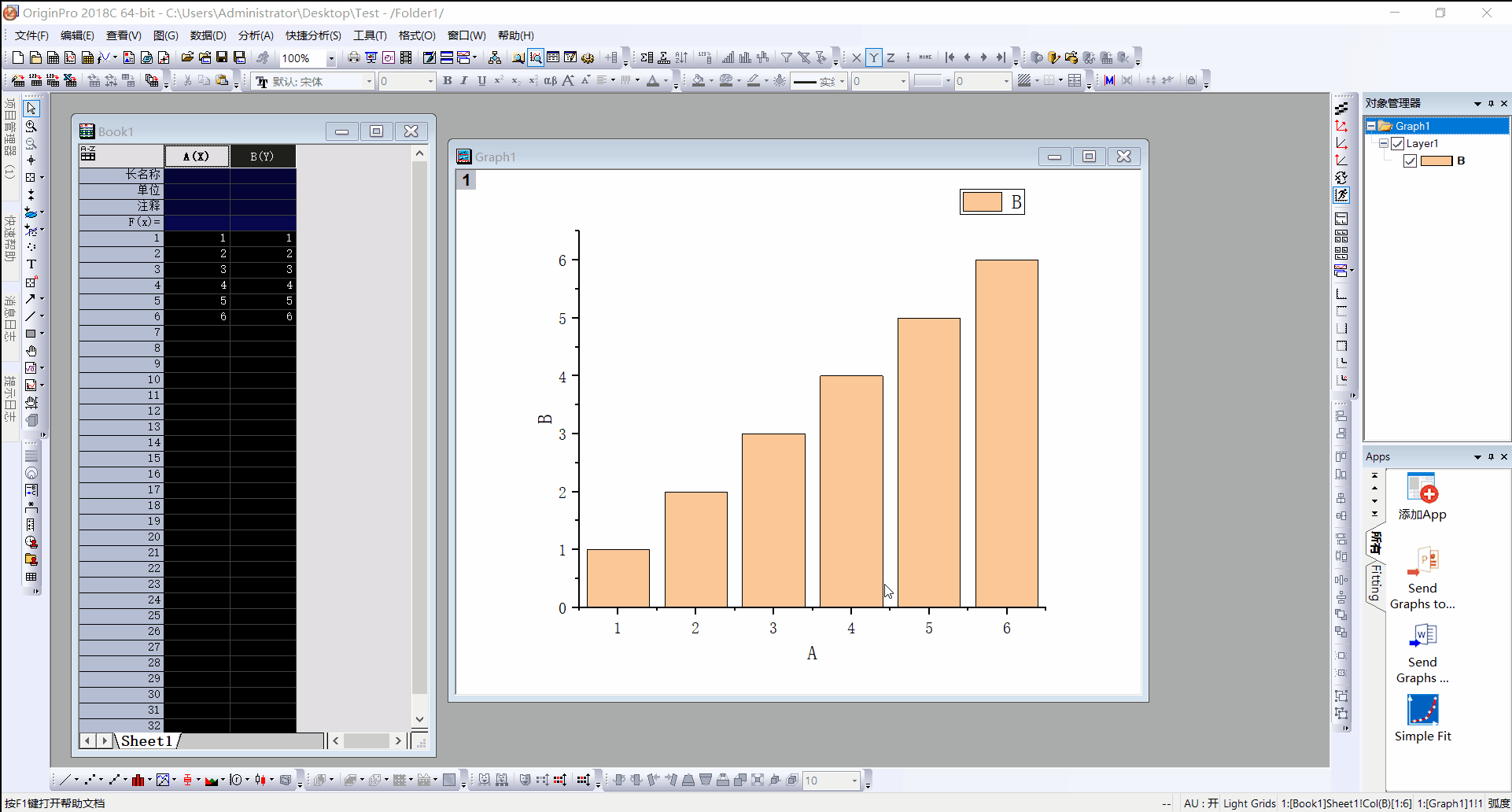Screen dimensions: 1512x812
Task: Open Send Graphs to Word app
Action: pos(1422,653)
